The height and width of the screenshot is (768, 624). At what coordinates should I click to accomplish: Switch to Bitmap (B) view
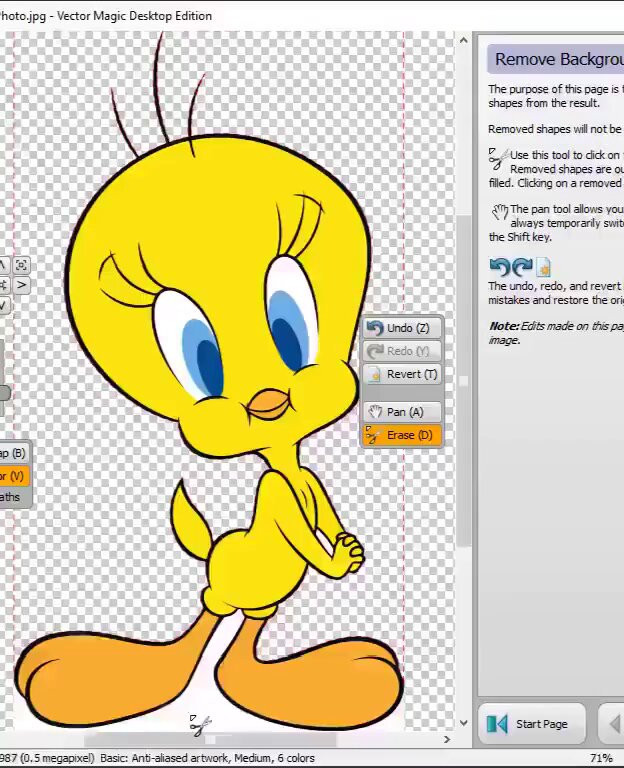tap(14, 453)
